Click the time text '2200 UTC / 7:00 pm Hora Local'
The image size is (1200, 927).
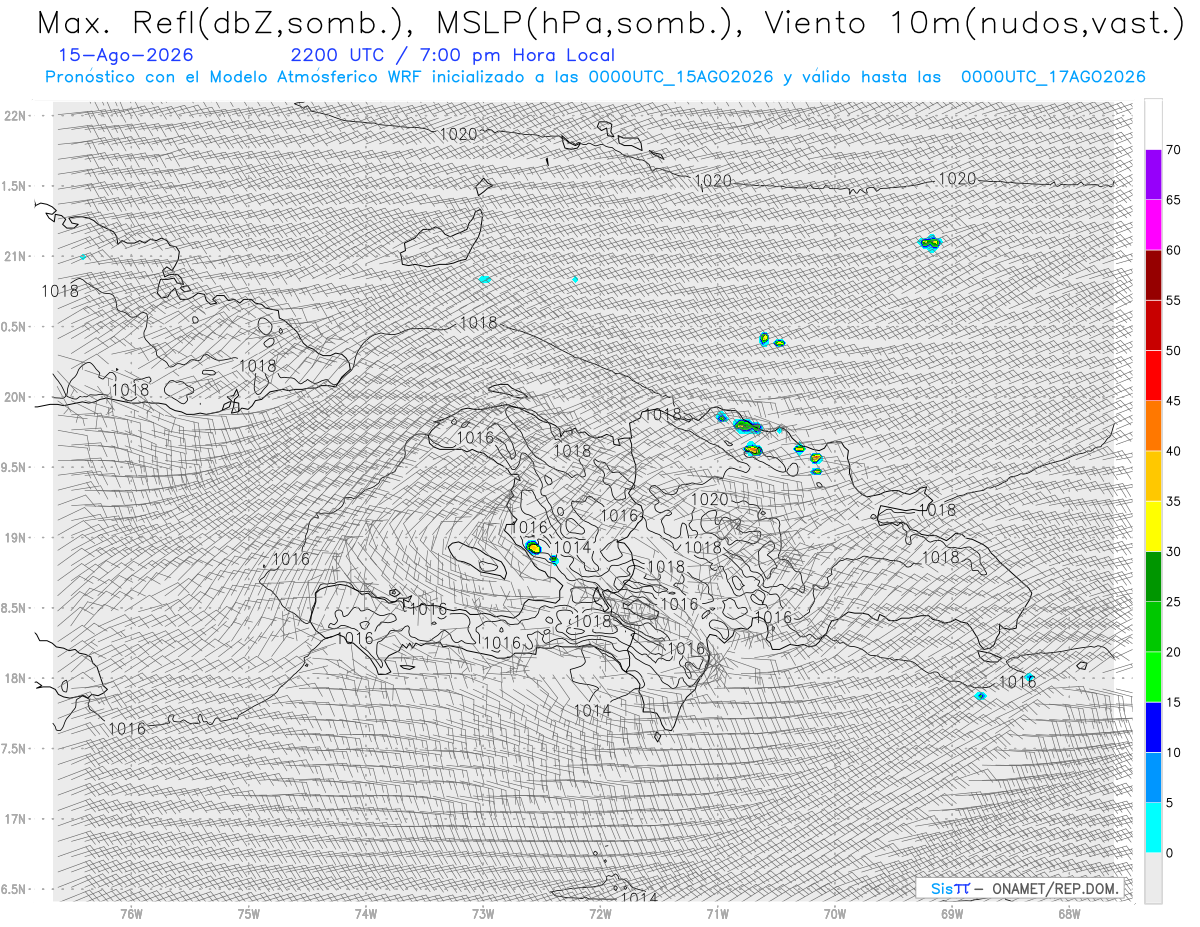click(452, 55)
